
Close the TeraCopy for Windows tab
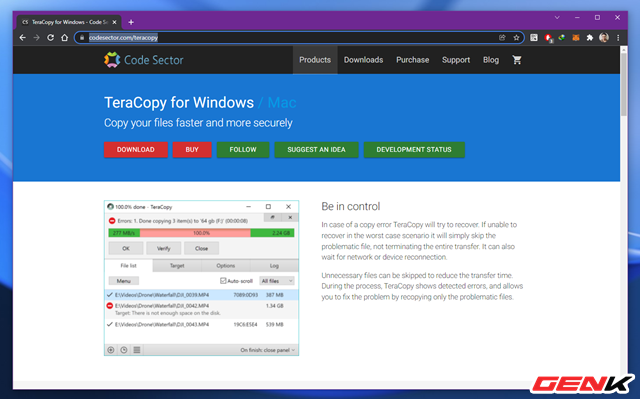point(114,22)
